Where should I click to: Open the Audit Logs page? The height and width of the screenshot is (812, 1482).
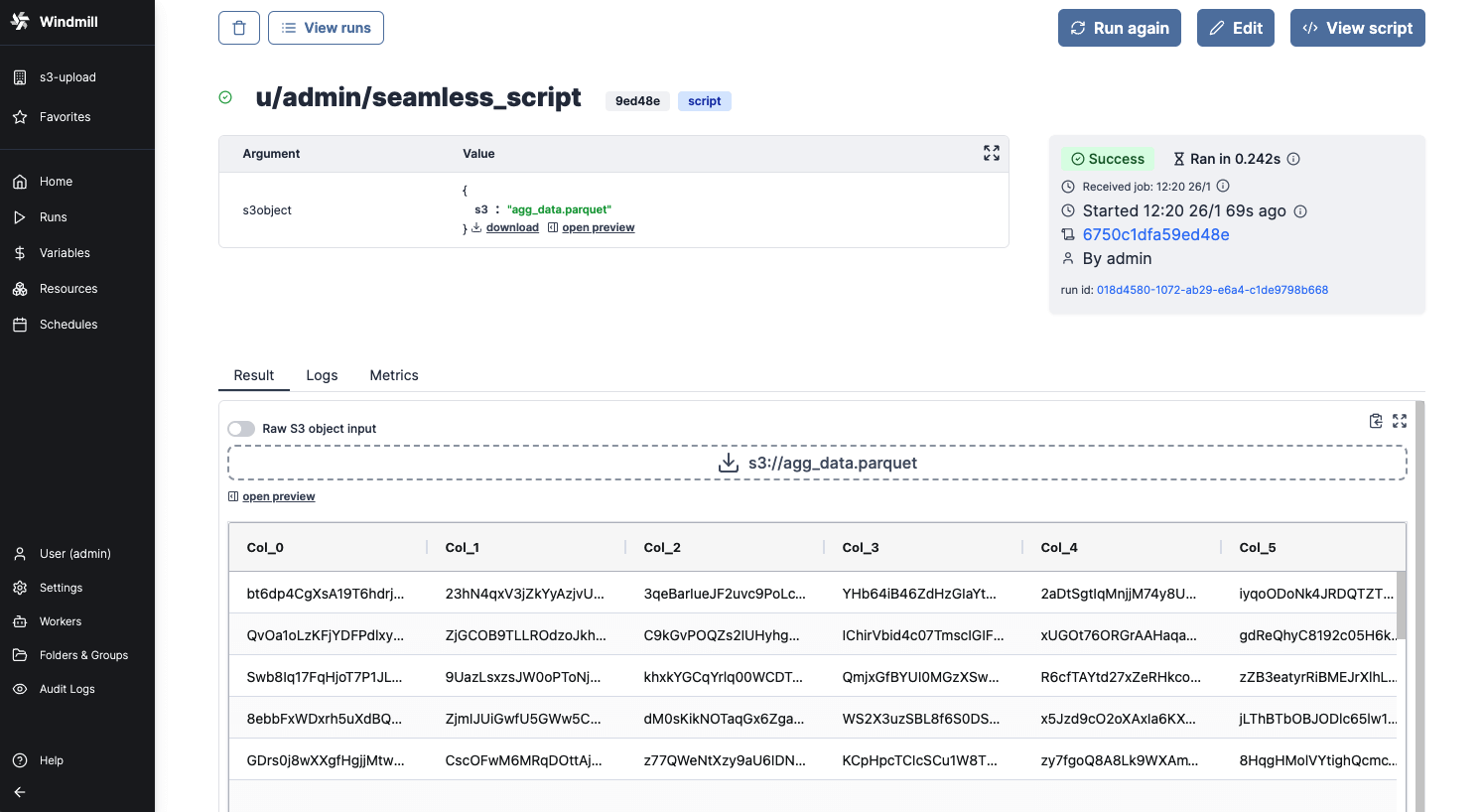click(x=67, y=689)
